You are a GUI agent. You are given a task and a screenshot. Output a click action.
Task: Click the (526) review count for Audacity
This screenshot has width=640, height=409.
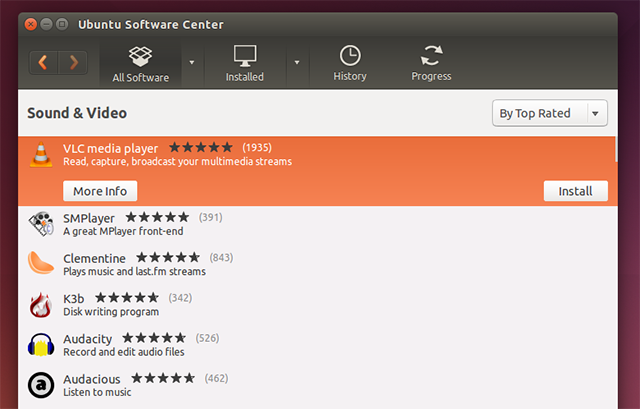click(x=207, y=338)
